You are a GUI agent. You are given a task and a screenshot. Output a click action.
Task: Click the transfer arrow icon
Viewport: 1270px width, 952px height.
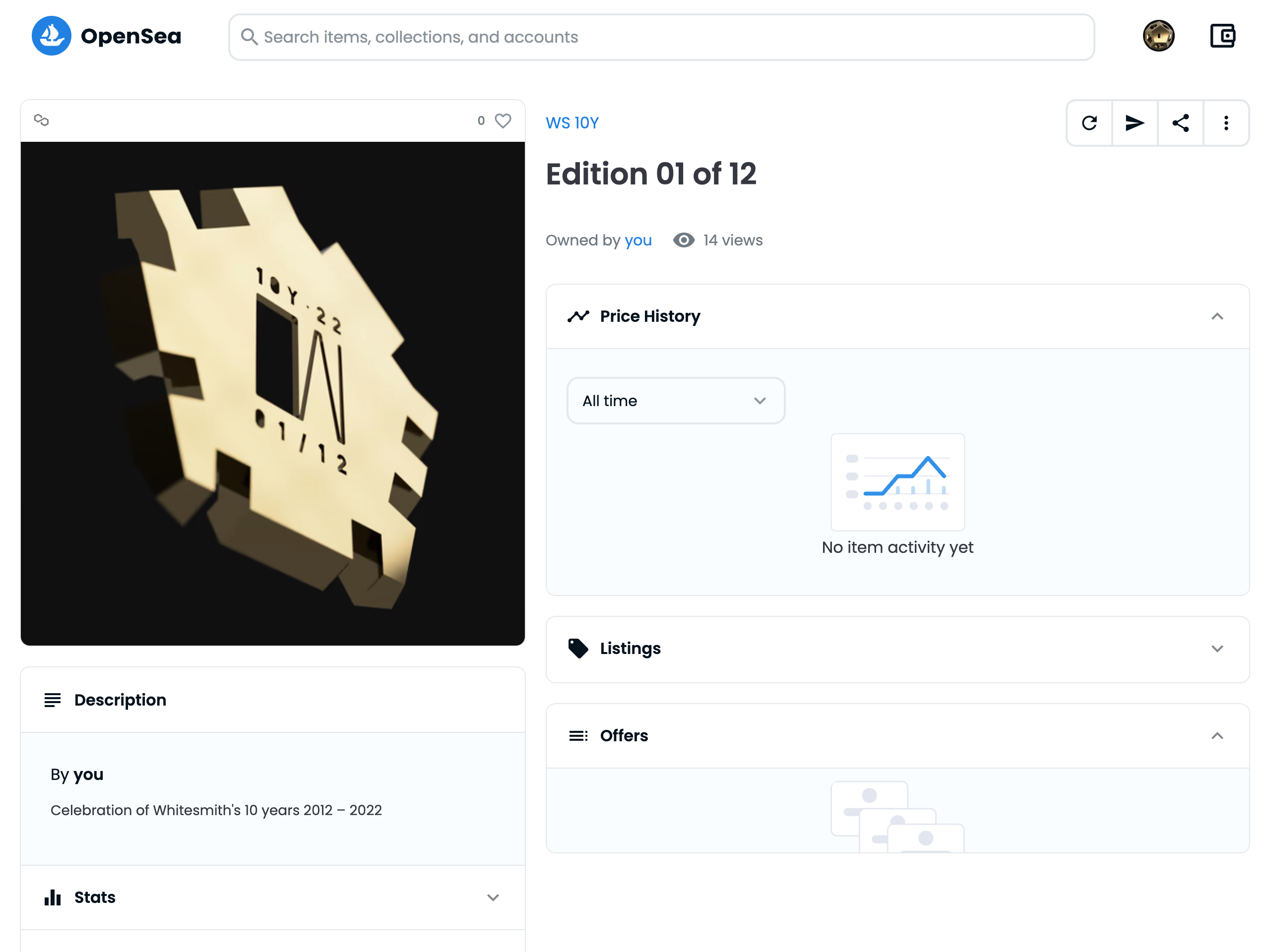click(1135, 123)
